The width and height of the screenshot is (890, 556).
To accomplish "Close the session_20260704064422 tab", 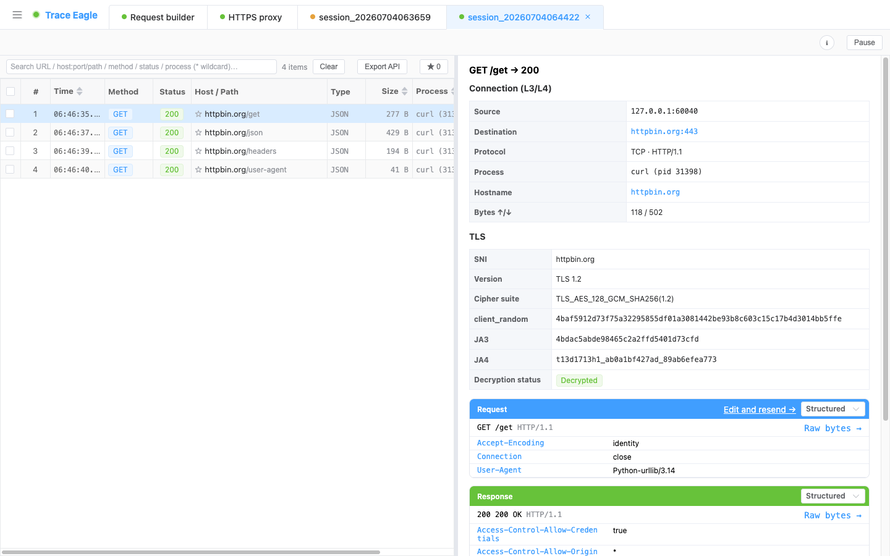I will (x=588, y=17).
